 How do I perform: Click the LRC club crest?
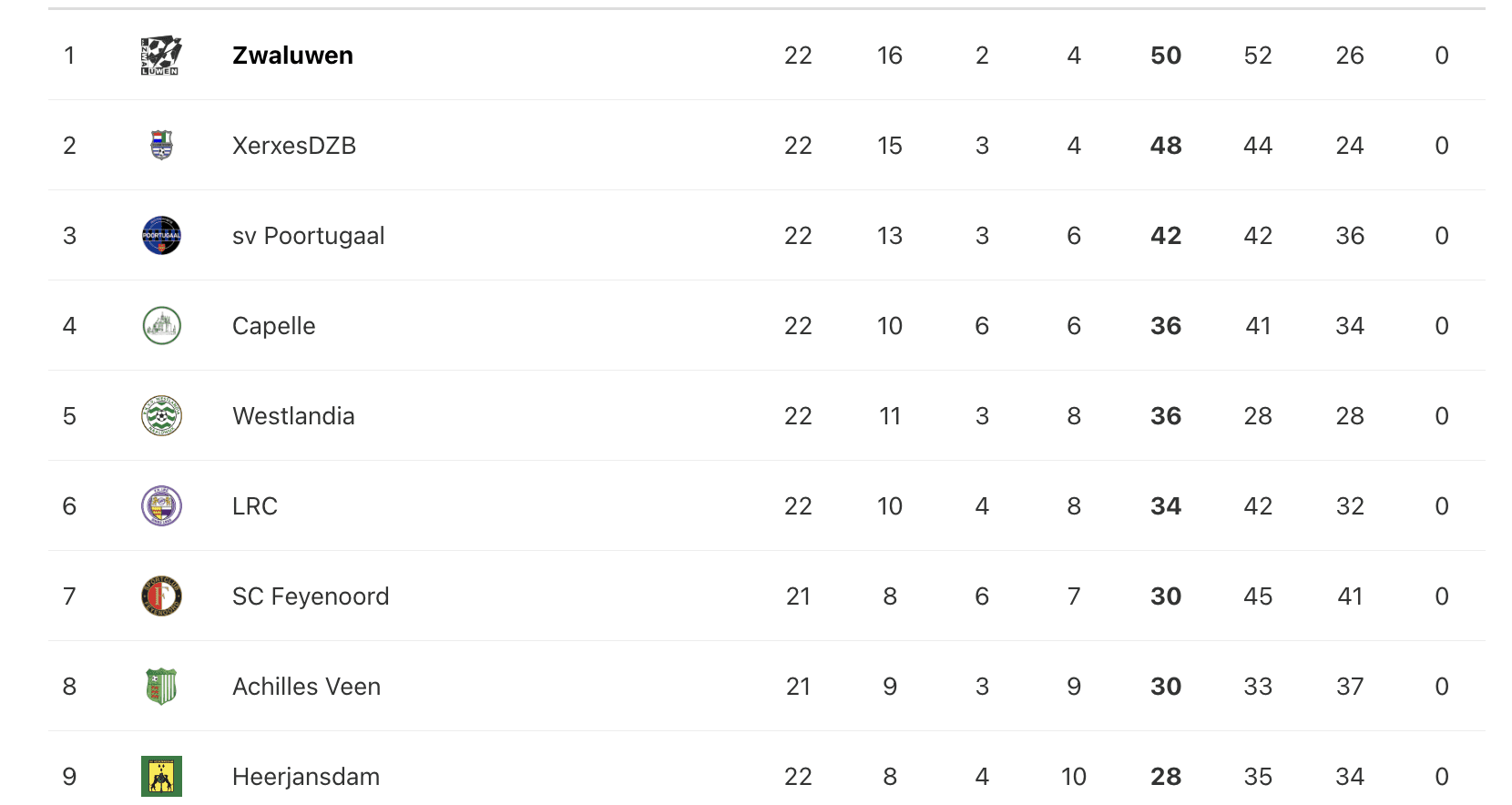[x=161, y=506]
